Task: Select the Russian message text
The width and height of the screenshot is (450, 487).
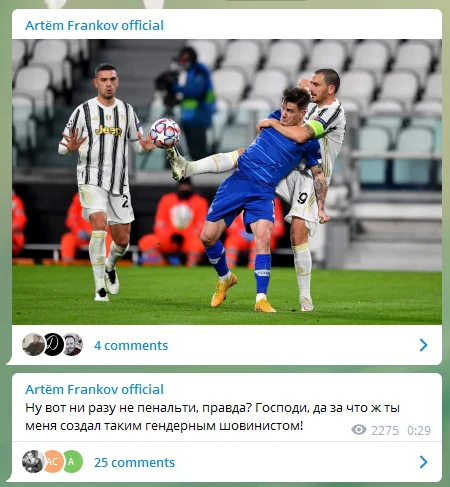Action: tap(212, 417)
